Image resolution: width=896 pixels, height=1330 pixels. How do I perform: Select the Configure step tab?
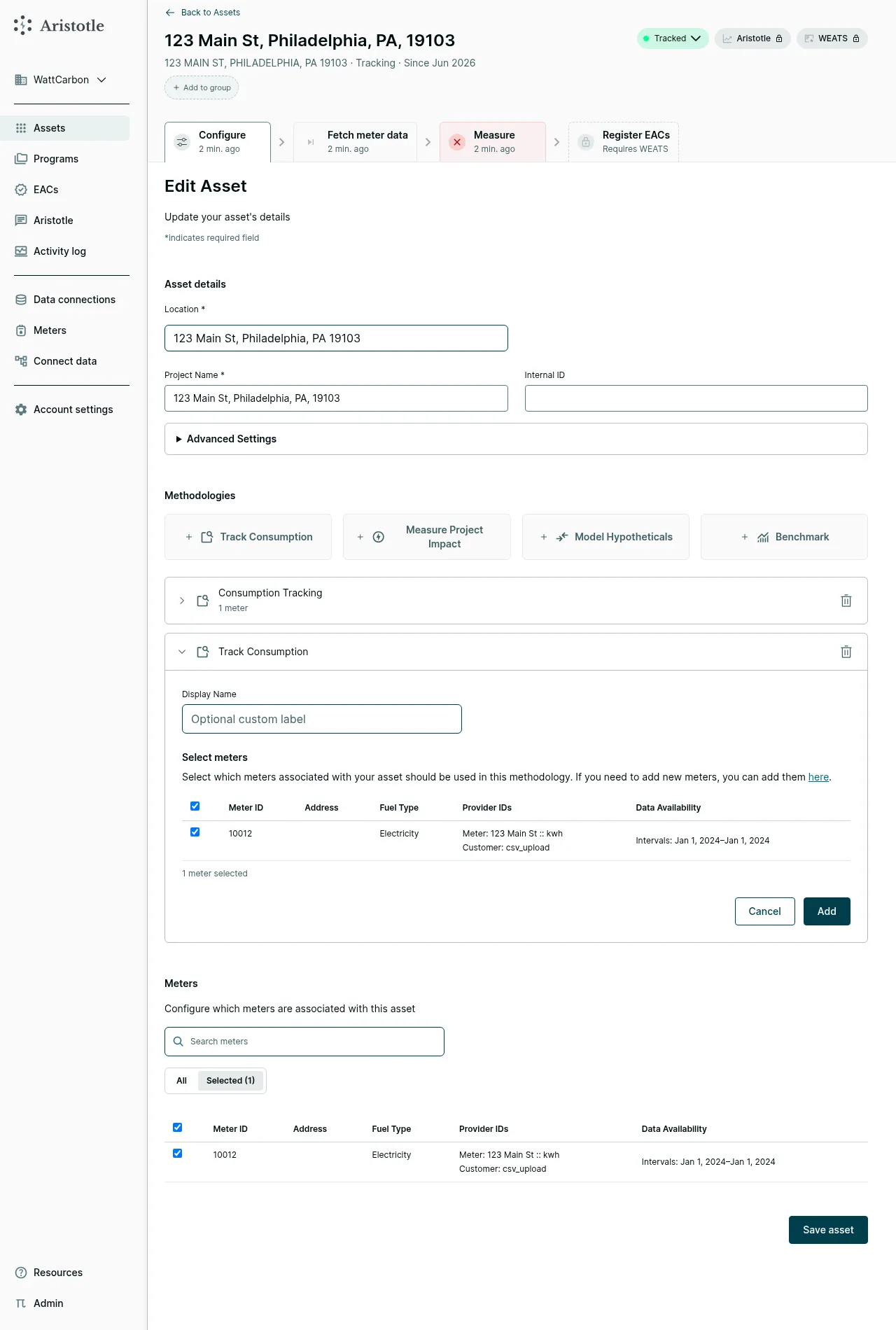(218, 142)
